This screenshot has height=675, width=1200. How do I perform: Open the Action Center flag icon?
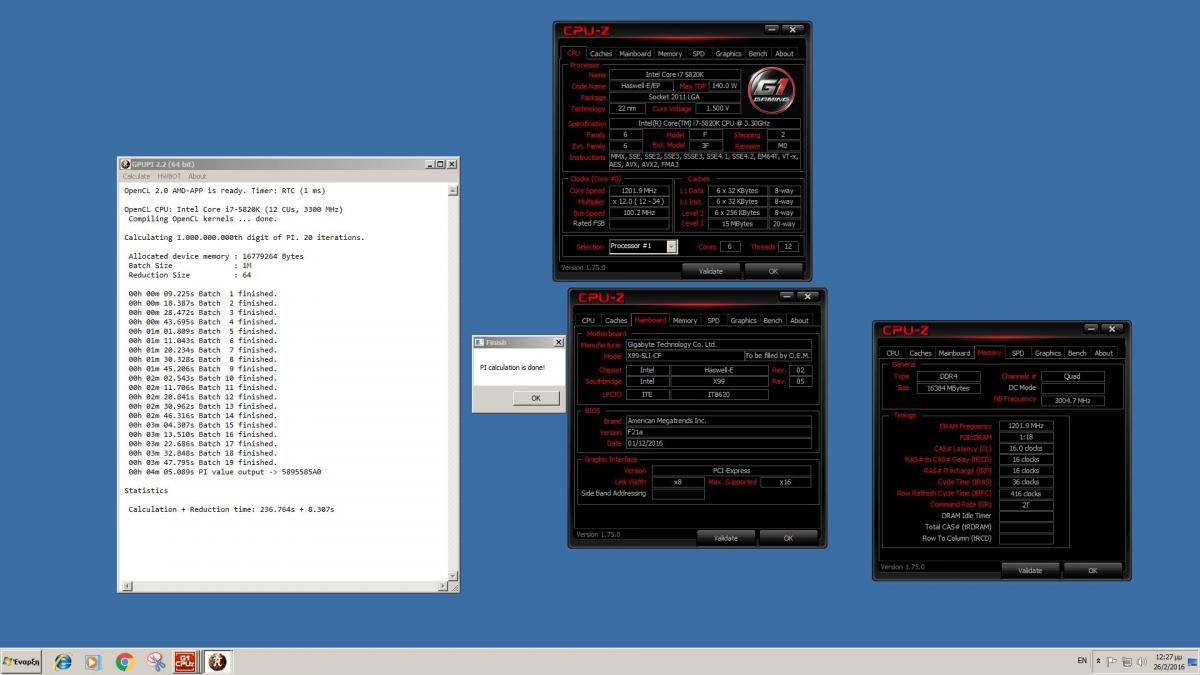pos(1112,661)
